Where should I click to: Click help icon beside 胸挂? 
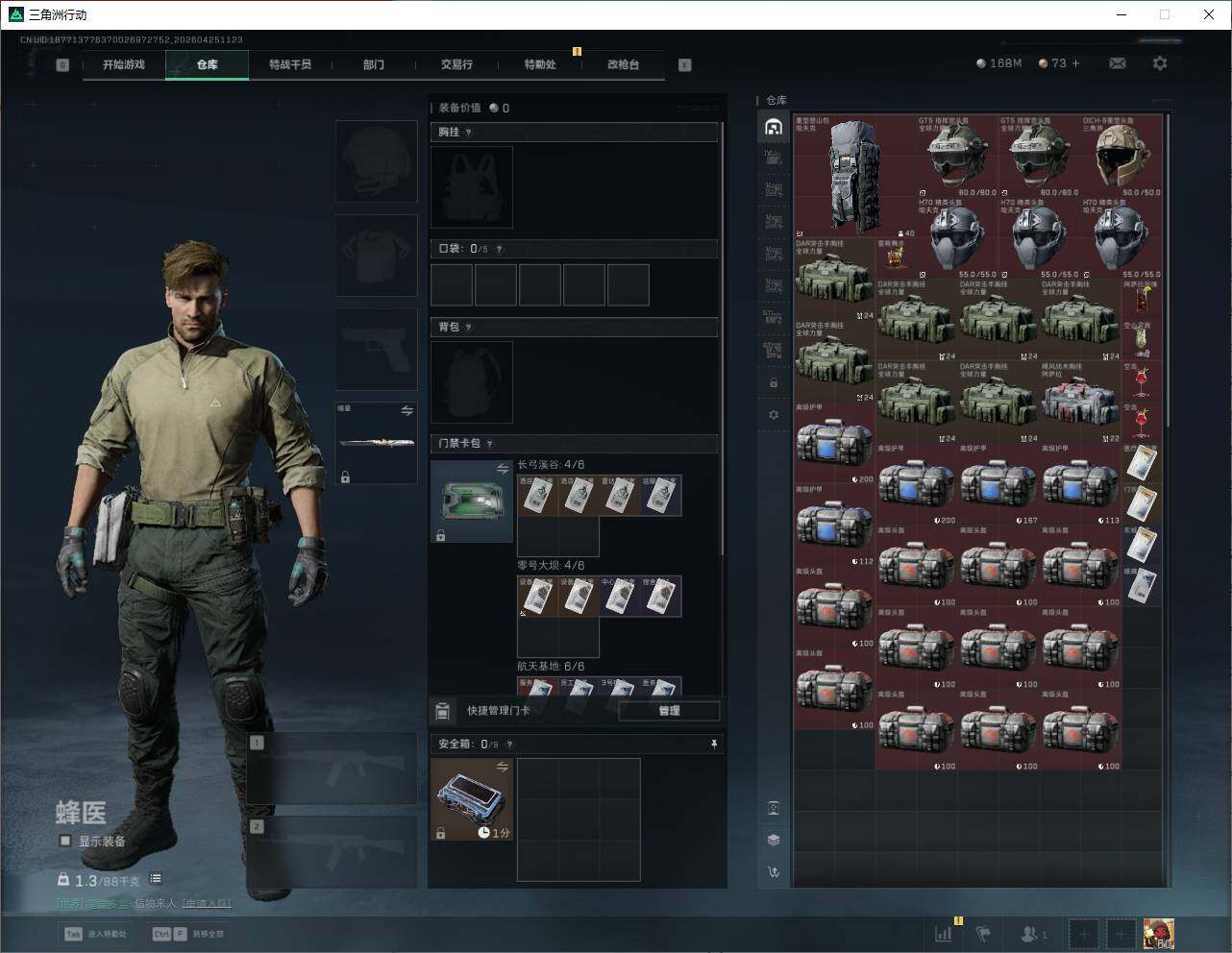click(x=469, y=133)
